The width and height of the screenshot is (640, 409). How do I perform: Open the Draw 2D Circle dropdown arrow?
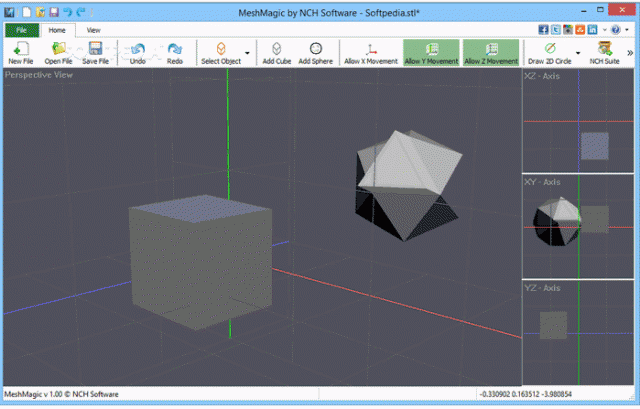[x=579, y=53]
